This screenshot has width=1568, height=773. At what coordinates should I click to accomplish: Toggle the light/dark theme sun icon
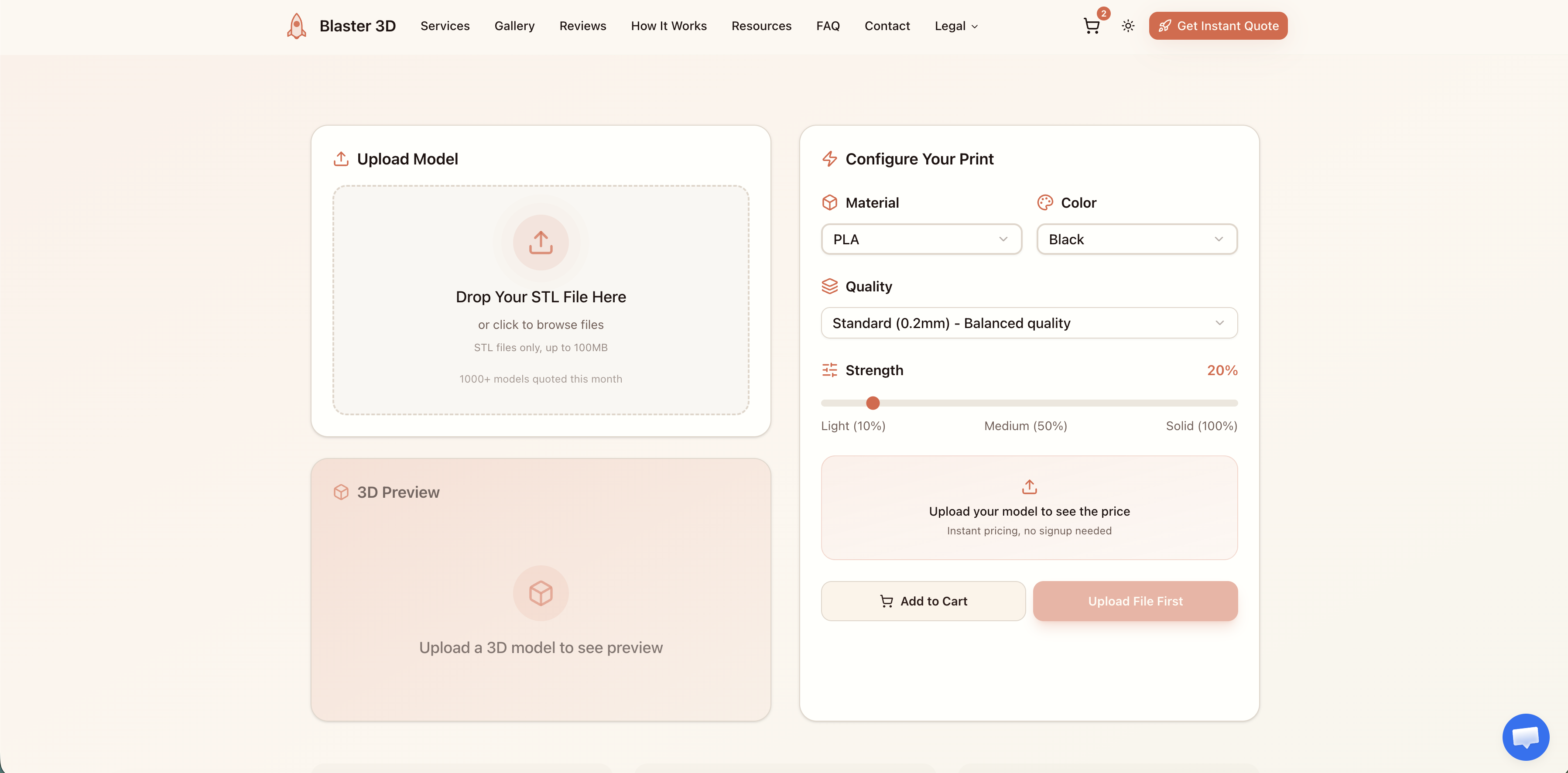click(x=1128, y=26)
